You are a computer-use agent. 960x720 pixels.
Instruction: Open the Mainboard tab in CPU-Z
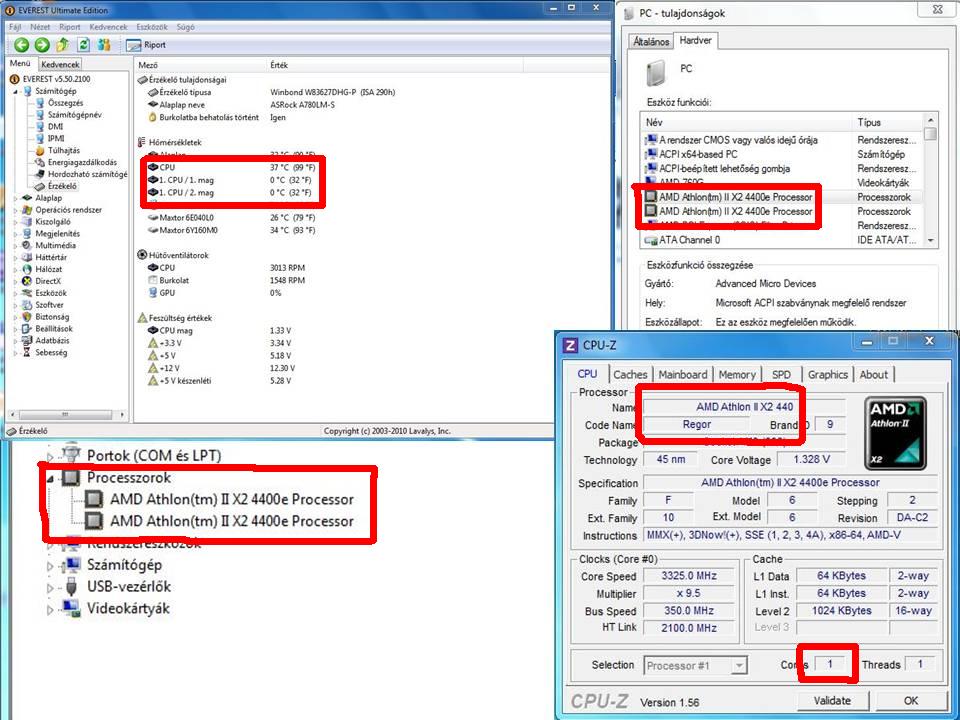tap(683, 375)
